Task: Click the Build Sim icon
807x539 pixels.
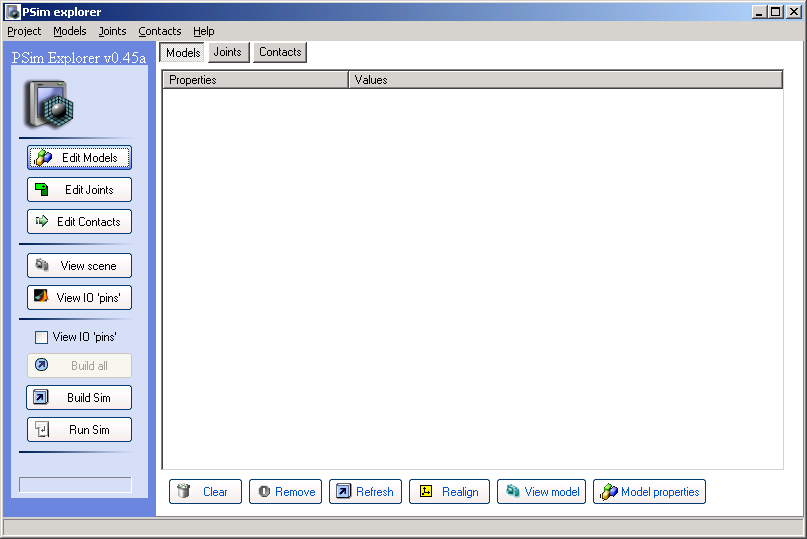Action: (x=42, y=398)
